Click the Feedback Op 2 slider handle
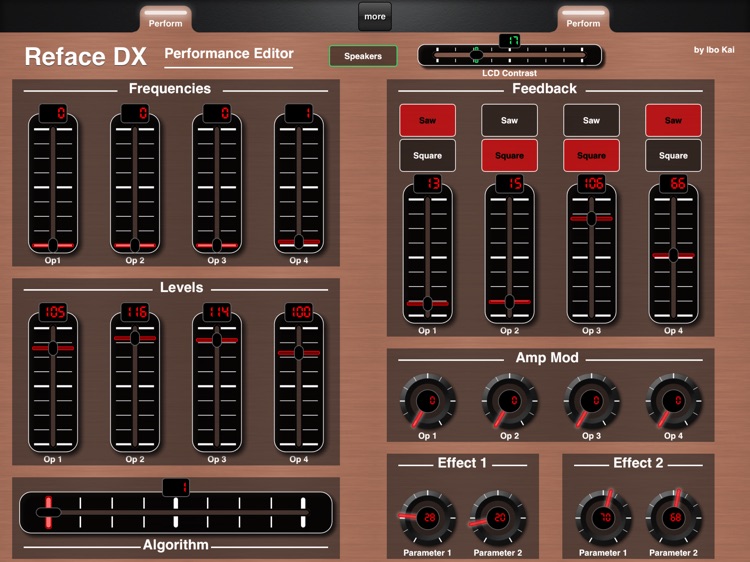The width and height of the screenshot is (750, 562). [509, 302]
